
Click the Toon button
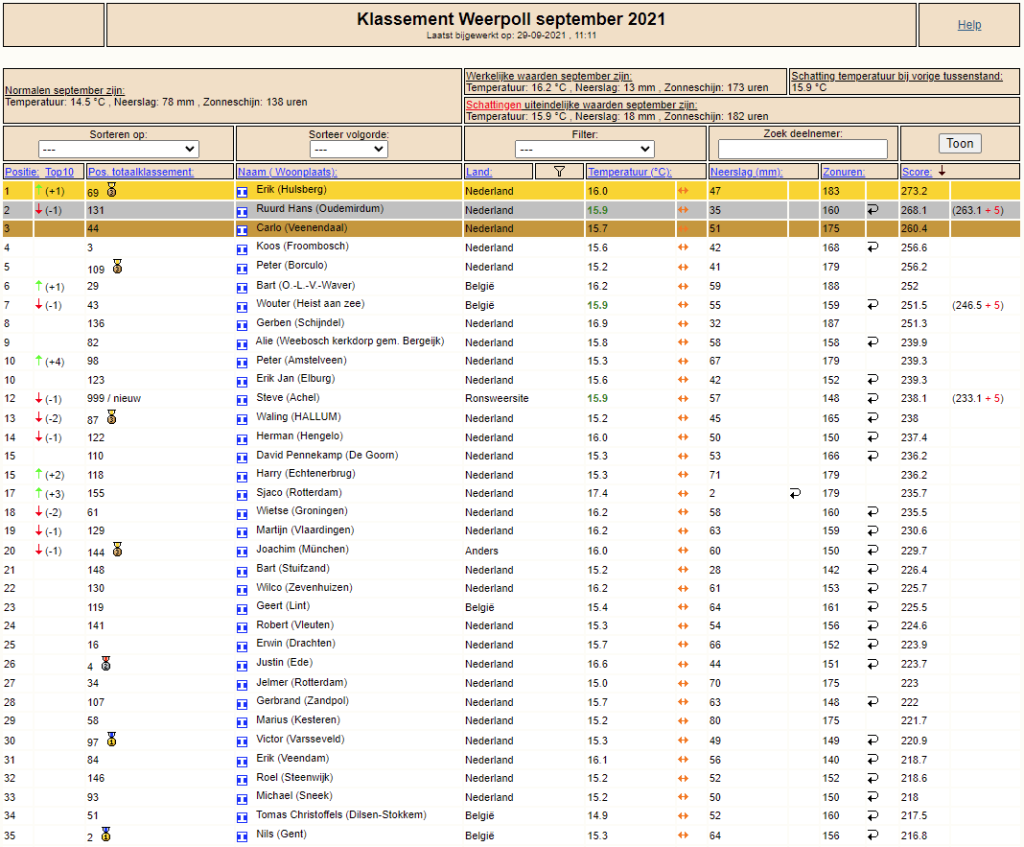pos(959,144)
